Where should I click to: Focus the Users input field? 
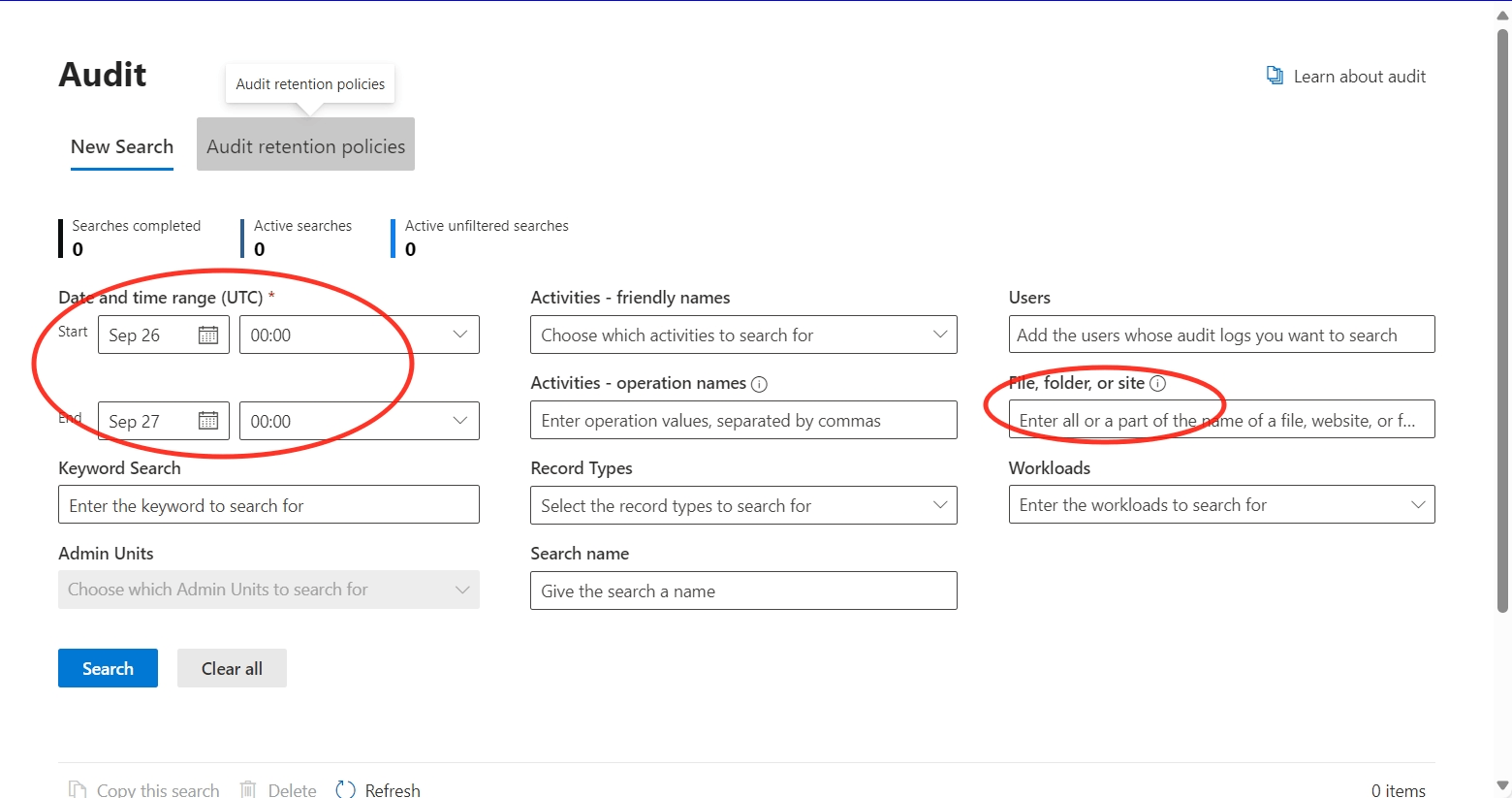pyautogui.click(x=1221, y=335)
